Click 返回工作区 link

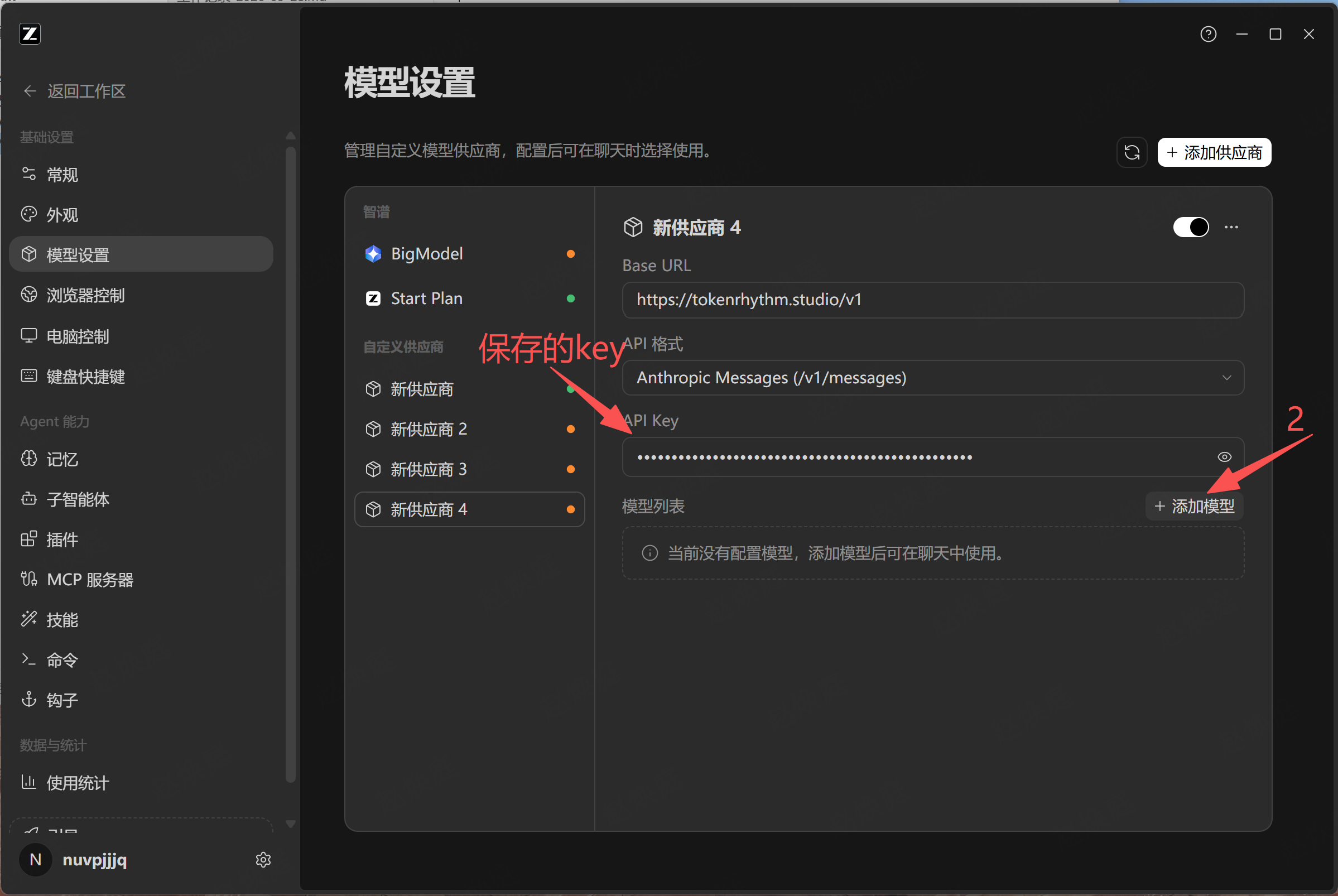tap(86, 91)
